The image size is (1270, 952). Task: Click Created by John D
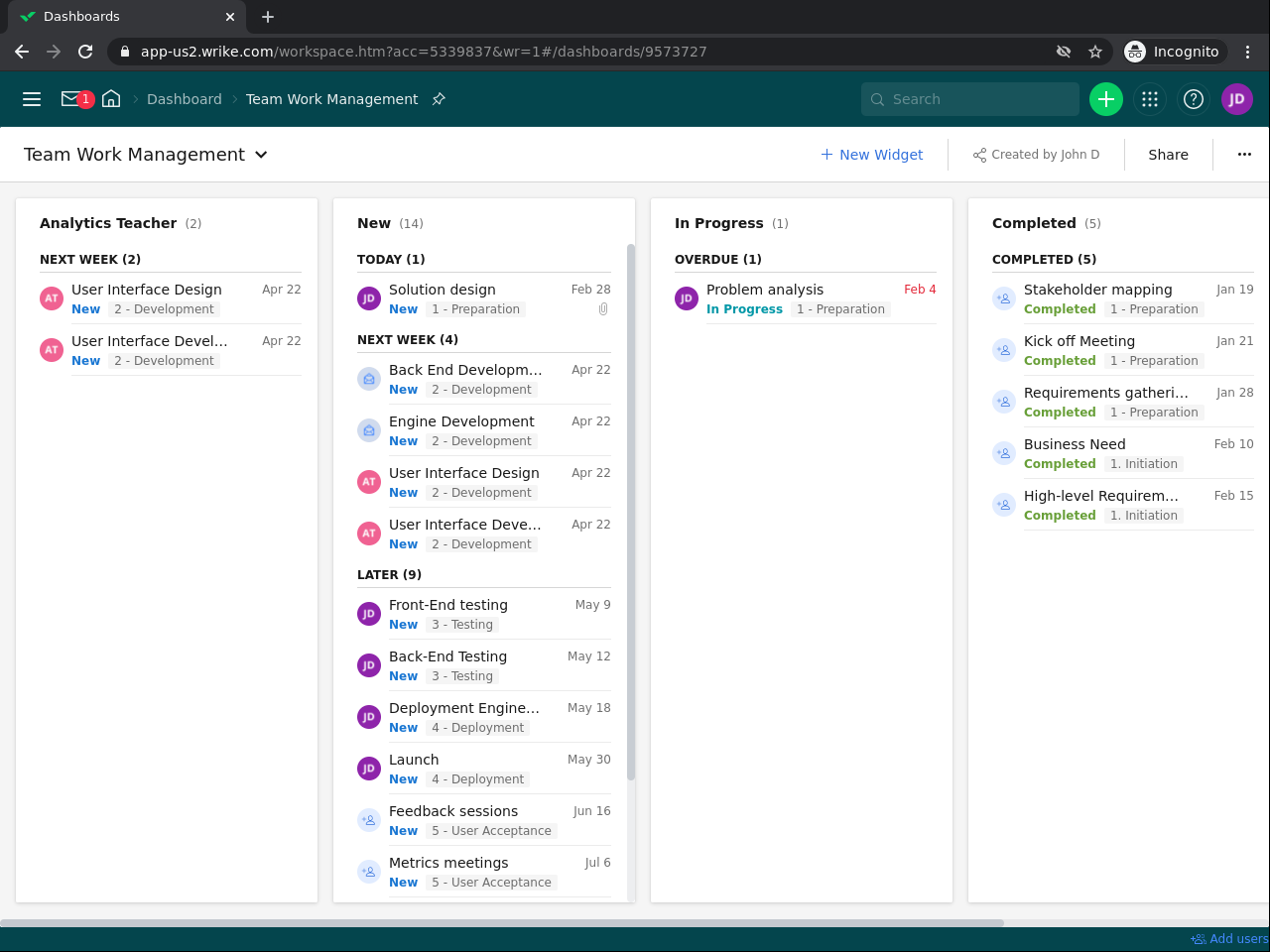tap(1036, 155)
